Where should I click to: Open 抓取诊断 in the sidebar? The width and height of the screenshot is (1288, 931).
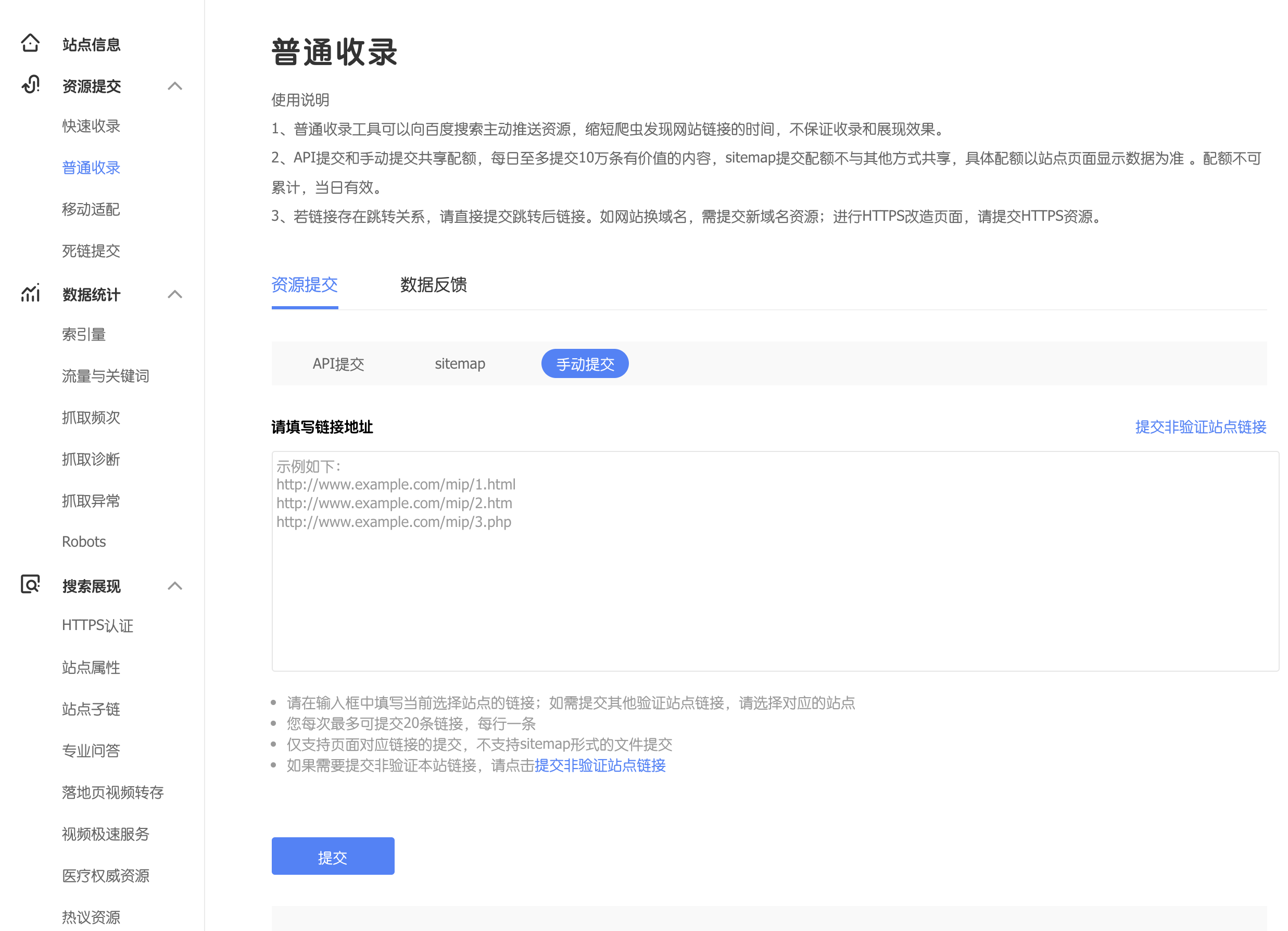tap(92, 459)
